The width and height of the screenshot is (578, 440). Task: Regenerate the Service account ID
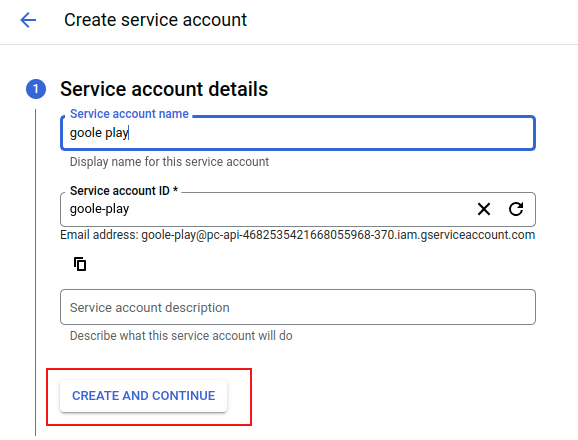tap(516, 209)
